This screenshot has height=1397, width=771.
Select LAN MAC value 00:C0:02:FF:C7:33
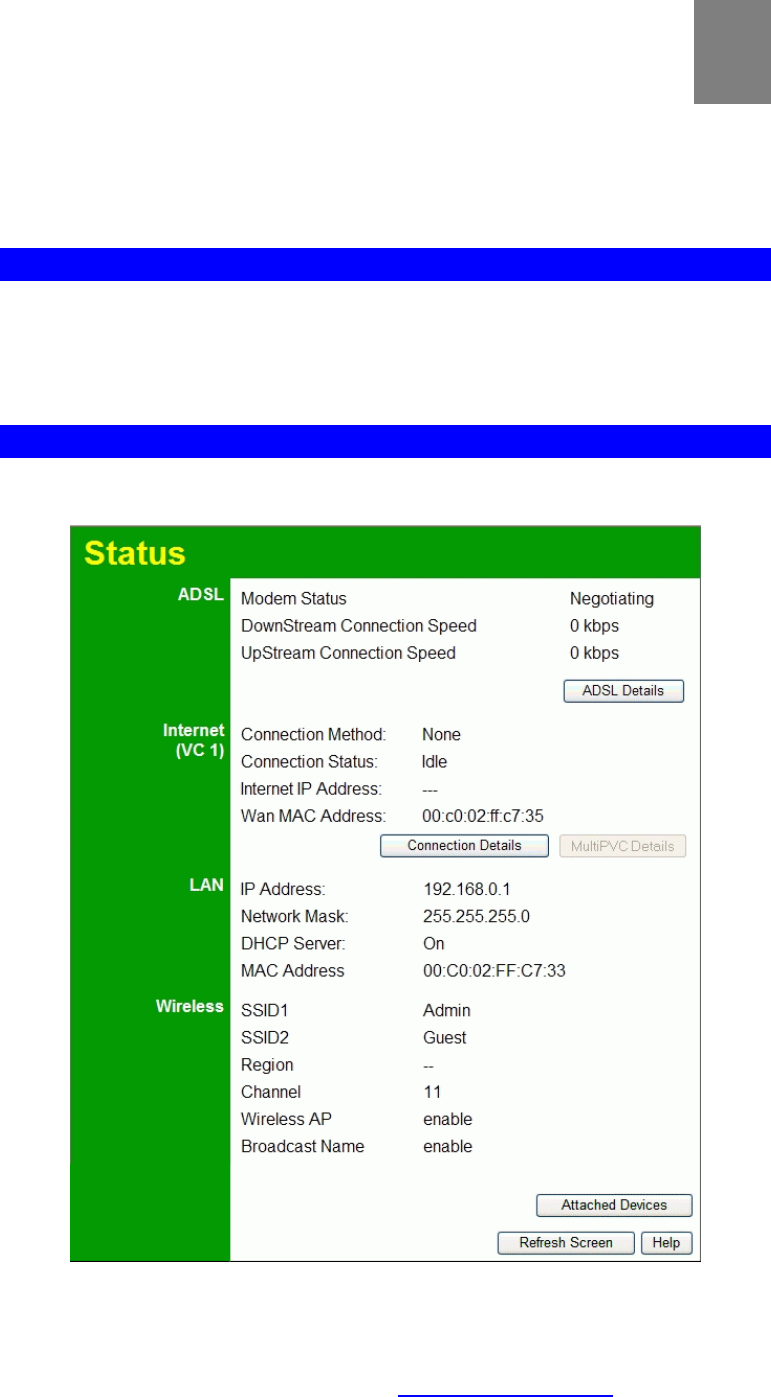coord(494,970)
